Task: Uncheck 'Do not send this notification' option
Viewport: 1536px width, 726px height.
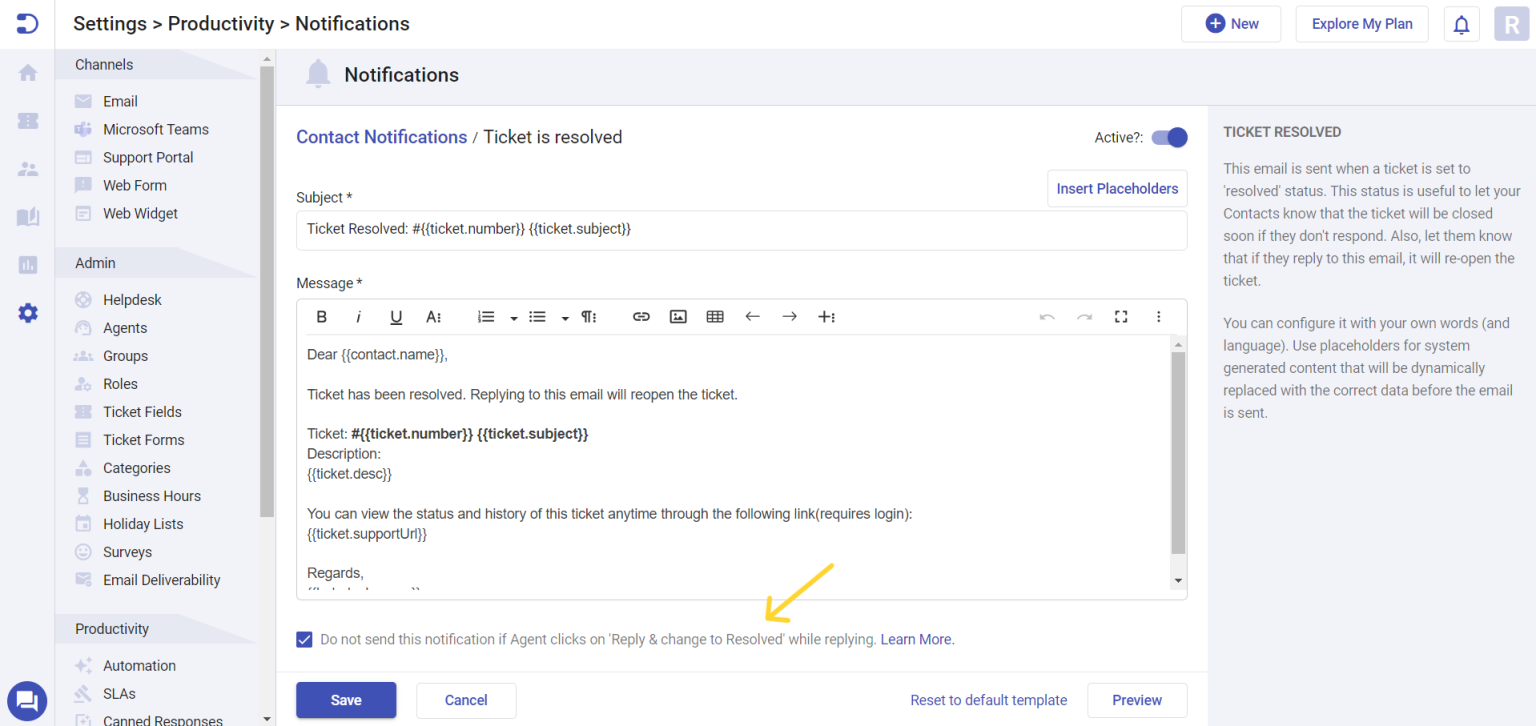Action: [x=304, y=639]
